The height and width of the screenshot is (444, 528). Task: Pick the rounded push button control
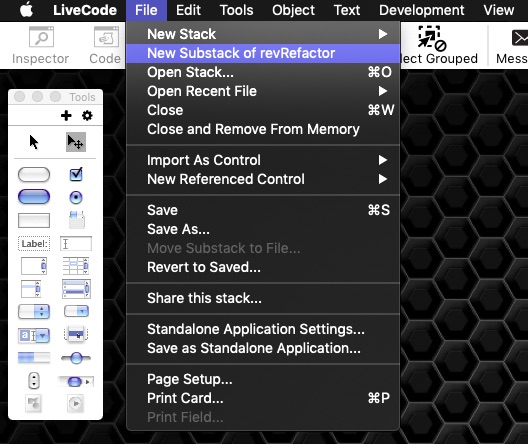point(34,175)
